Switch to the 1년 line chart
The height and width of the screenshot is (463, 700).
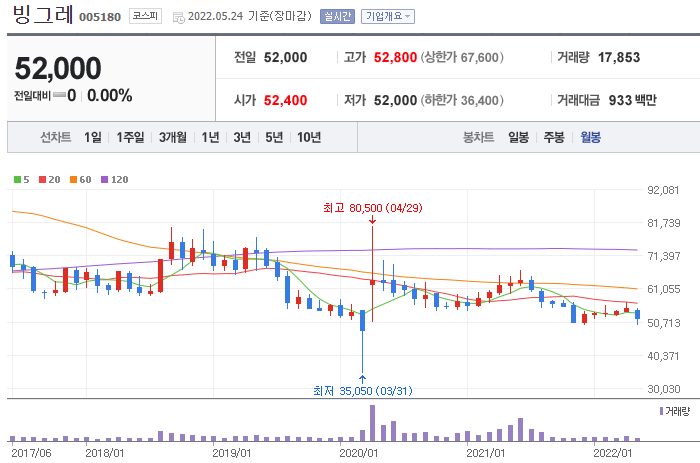click(x=210, y=137)
